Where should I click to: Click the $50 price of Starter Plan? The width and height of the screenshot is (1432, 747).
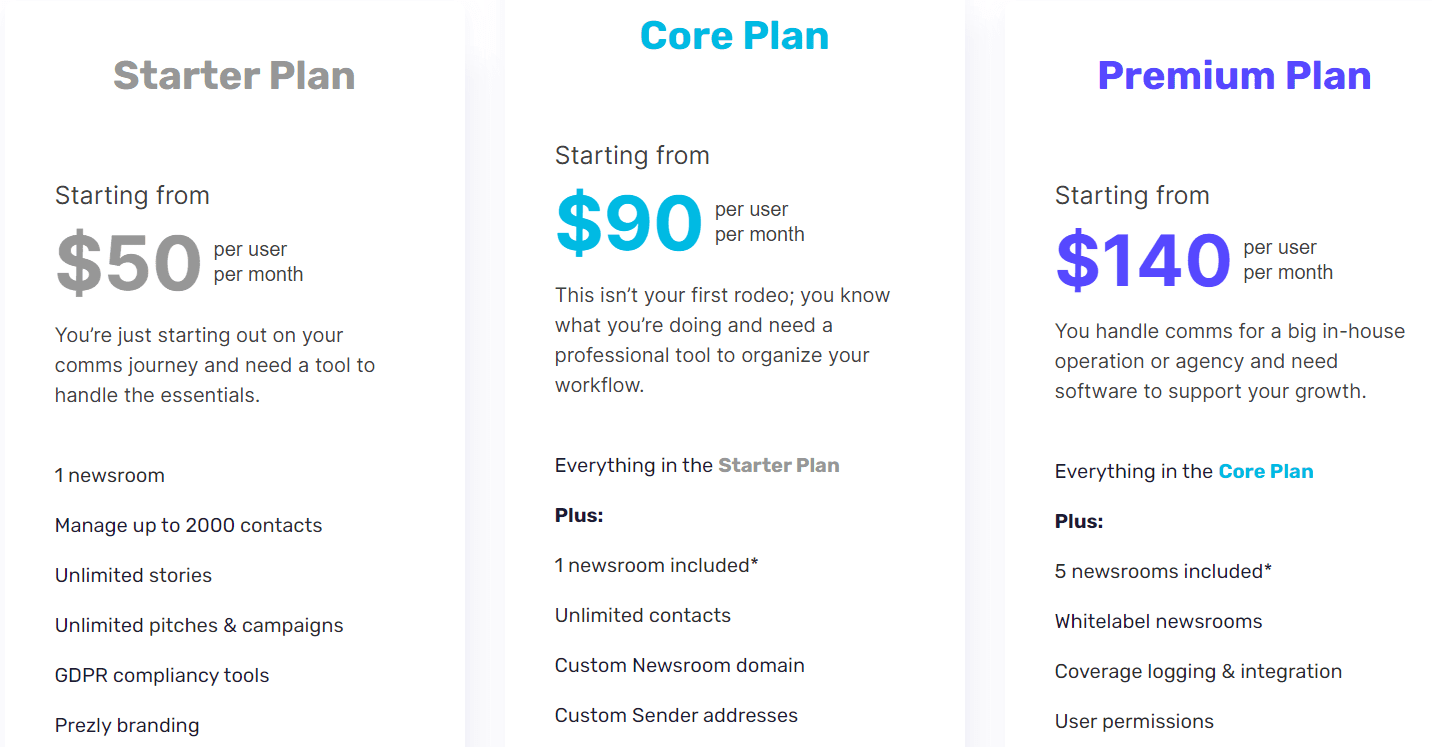[129, 264]
